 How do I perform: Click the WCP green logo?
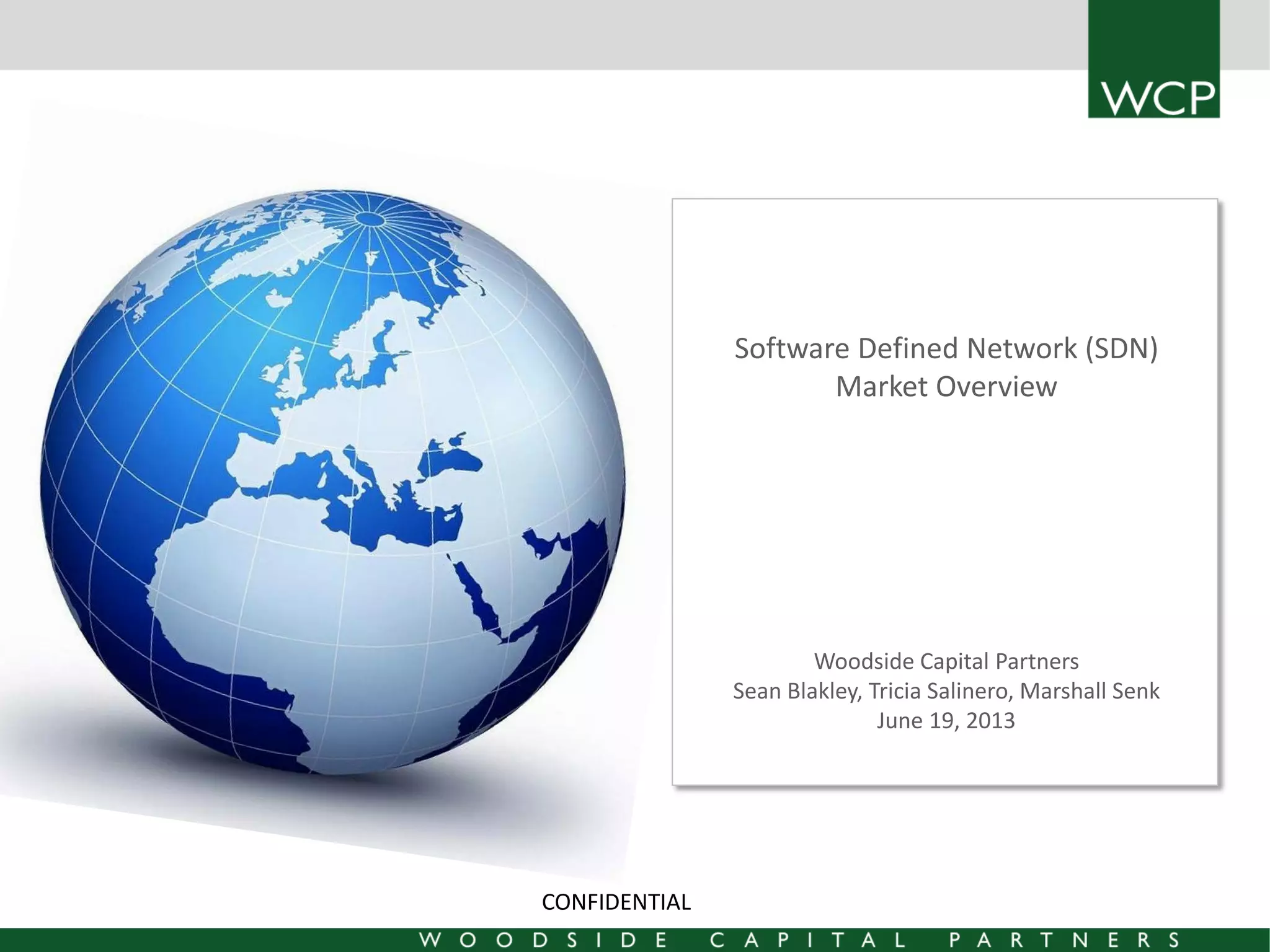[x=1153, y=59]
